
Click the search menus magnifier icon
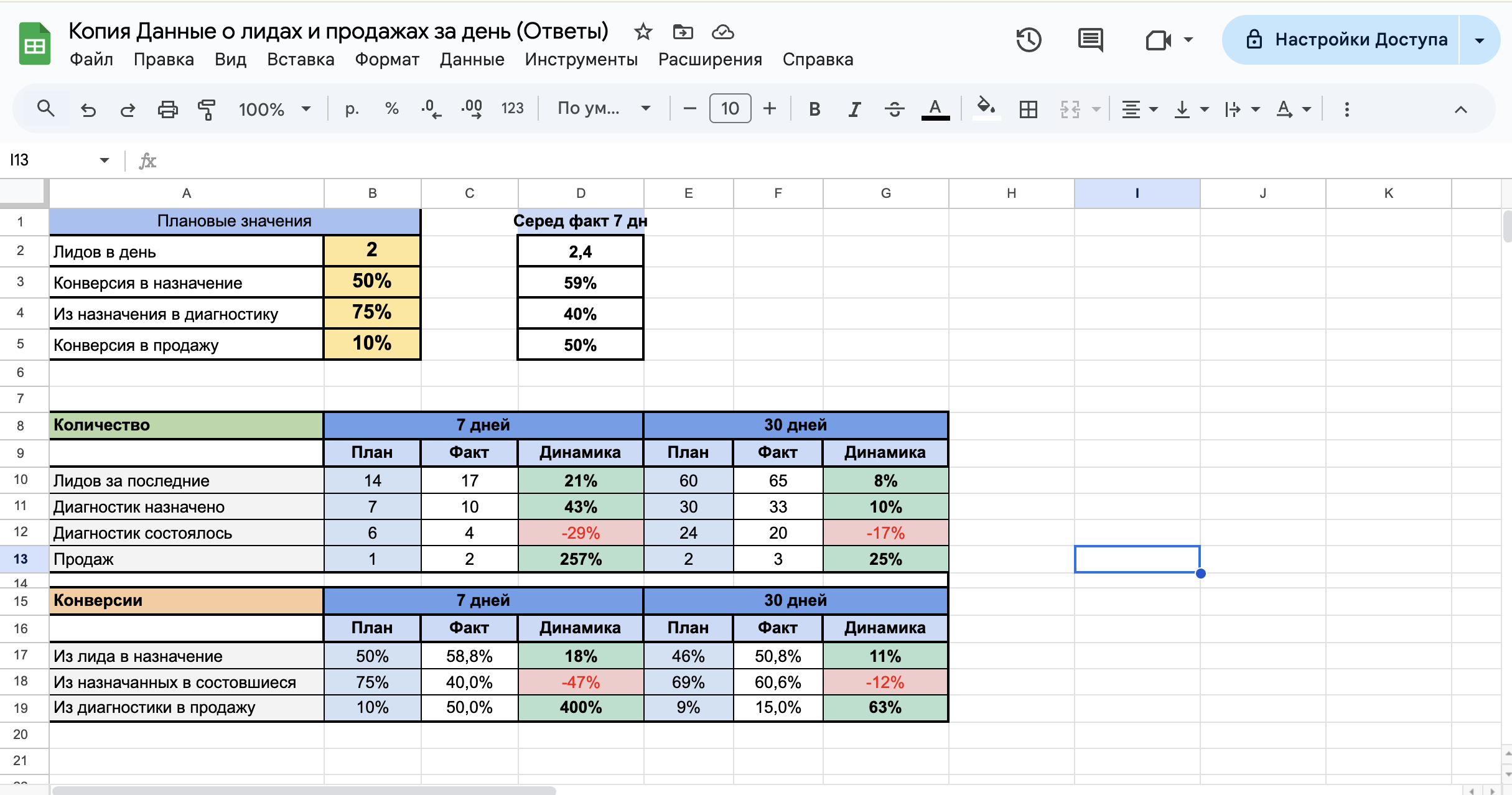pyautogui.click(x=45, y=109)
